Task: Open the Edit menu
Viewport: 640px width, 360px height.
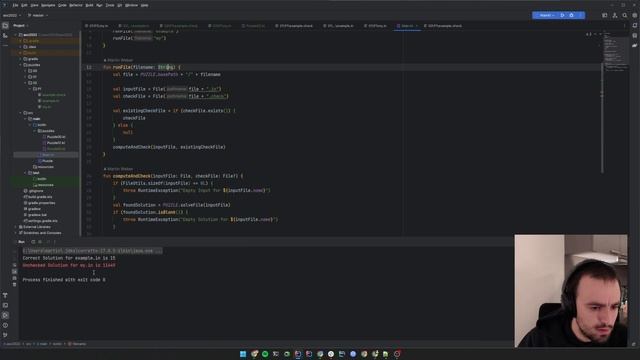Action: (24, 5)
